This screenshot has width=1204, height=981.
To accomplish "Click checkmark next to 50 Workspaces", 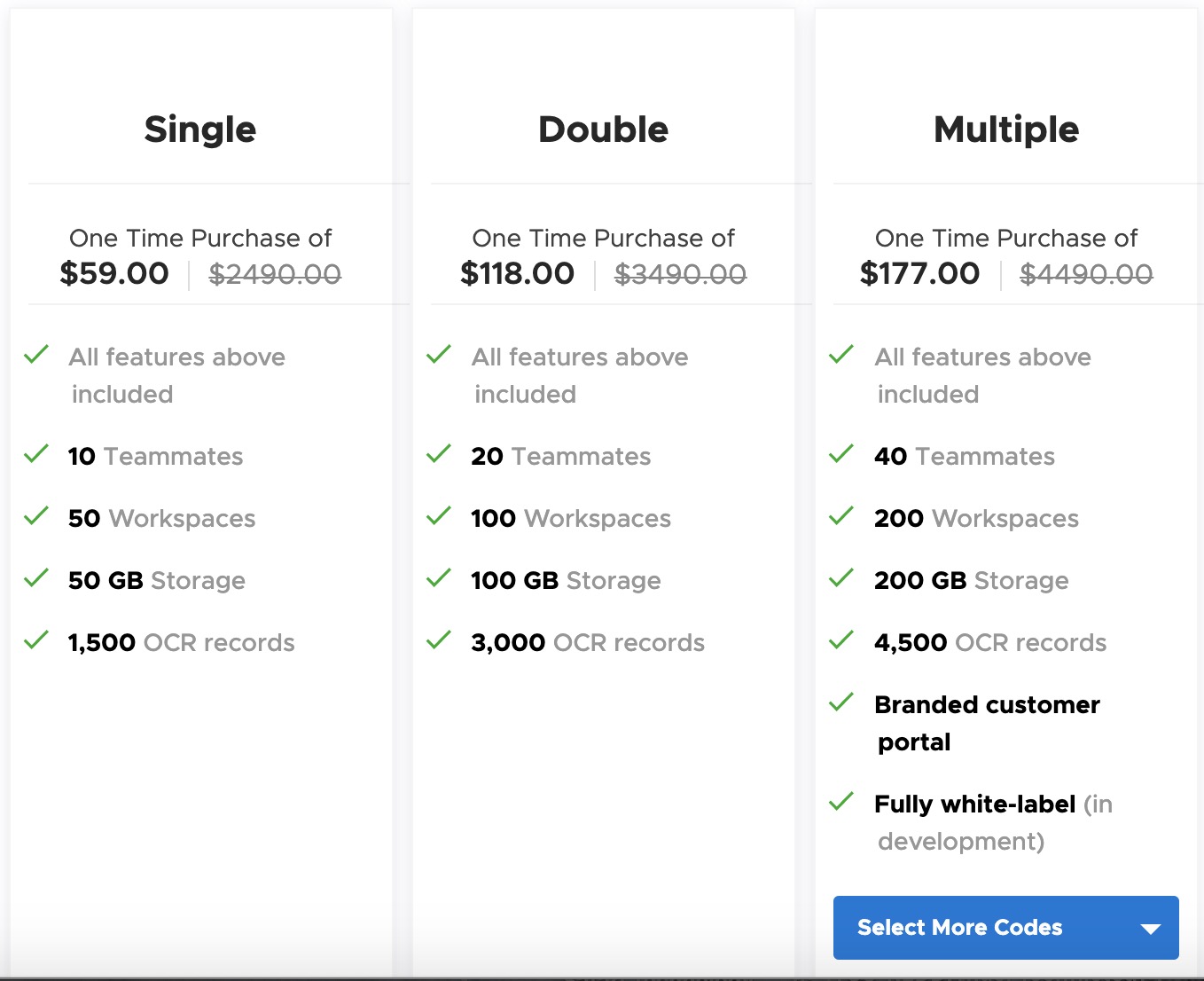I will pyautogui.click(x=36, y=516).
